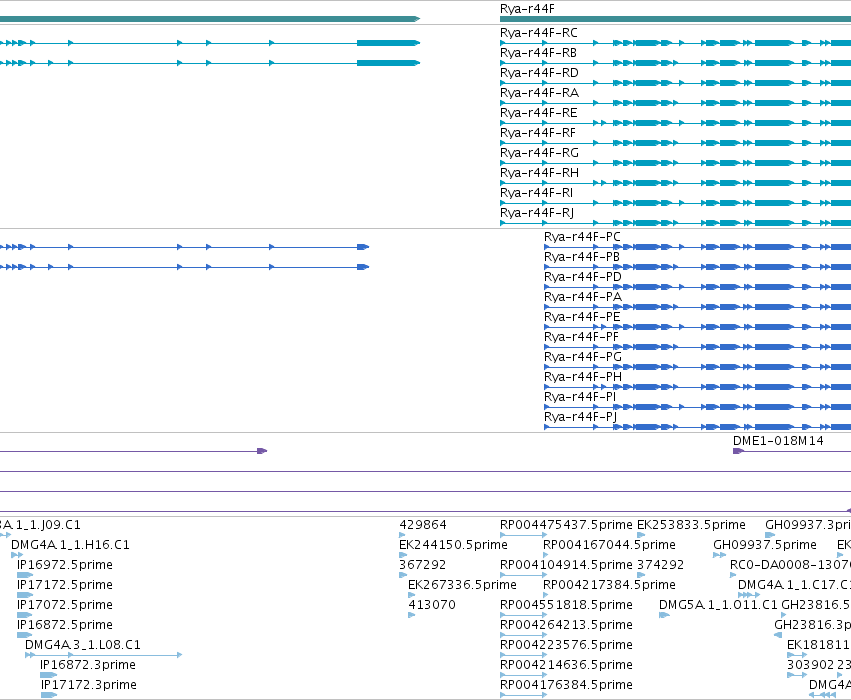
Task: Select the EK253833.5prime EST label
Action: 691,525
